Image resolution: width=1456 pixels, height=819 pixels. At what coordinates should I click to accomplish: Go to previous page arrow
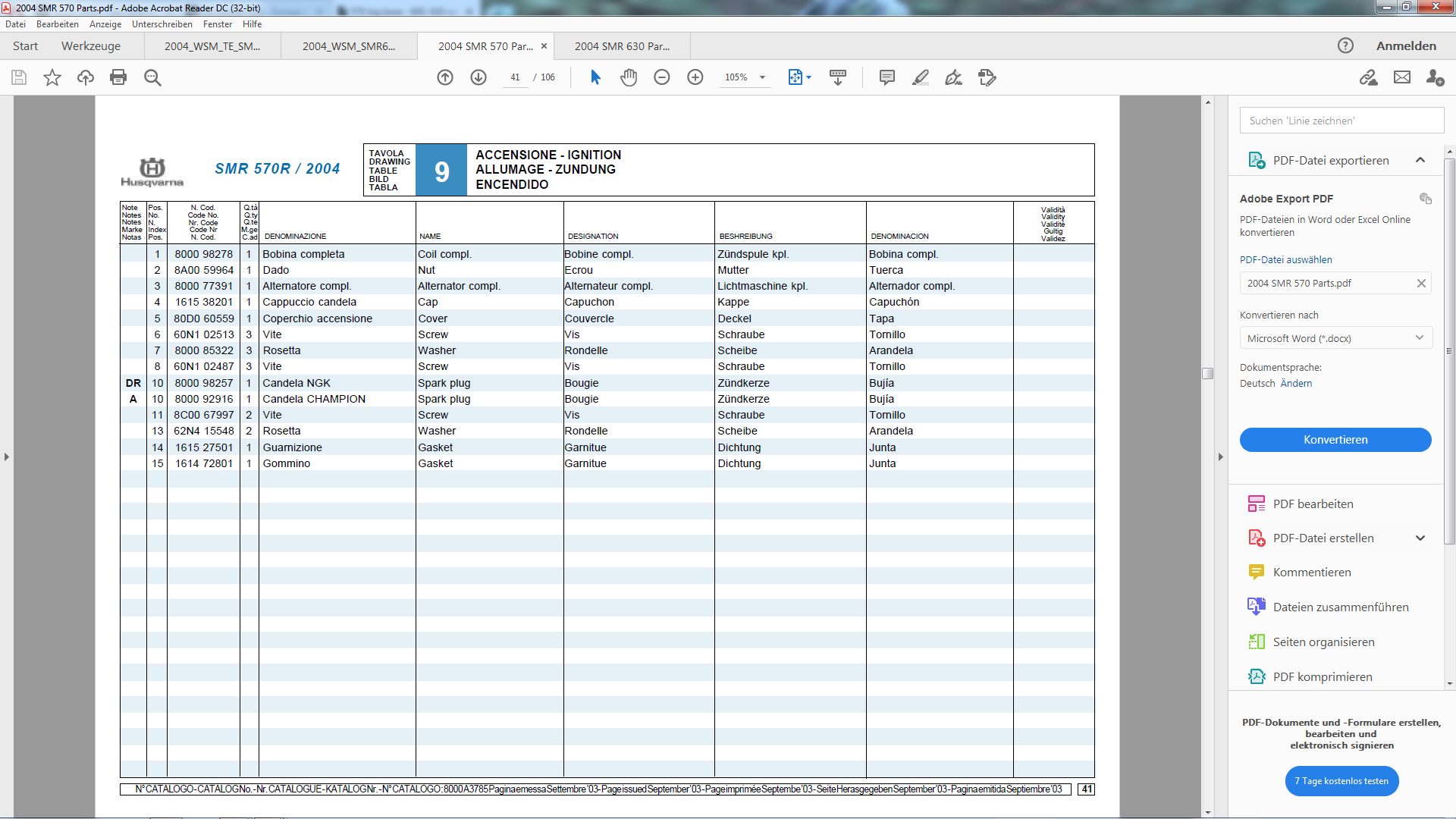[445, 77]
